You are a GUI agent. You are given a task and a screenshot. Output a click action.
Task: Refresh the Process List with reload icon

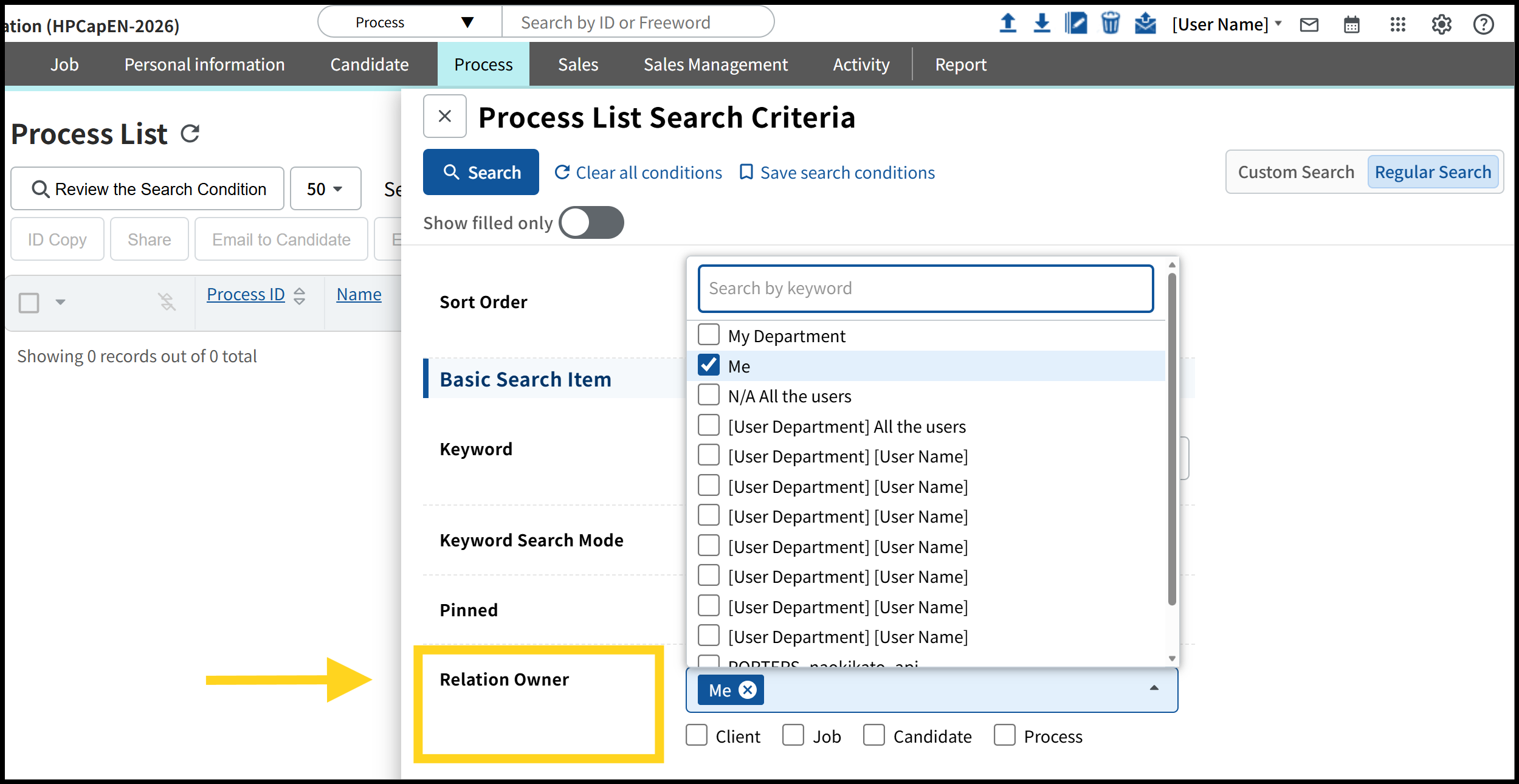pos(190,134)
